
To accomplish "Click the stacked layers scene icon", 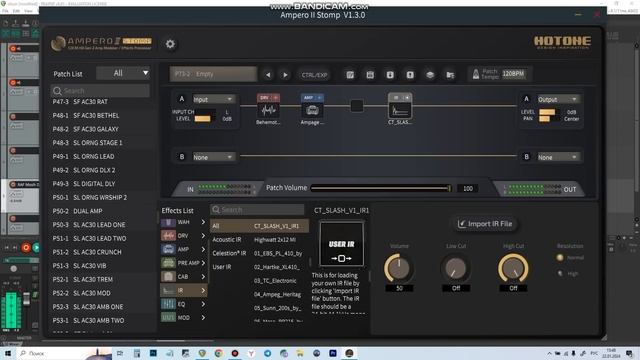I will click(x=430, y=75).
